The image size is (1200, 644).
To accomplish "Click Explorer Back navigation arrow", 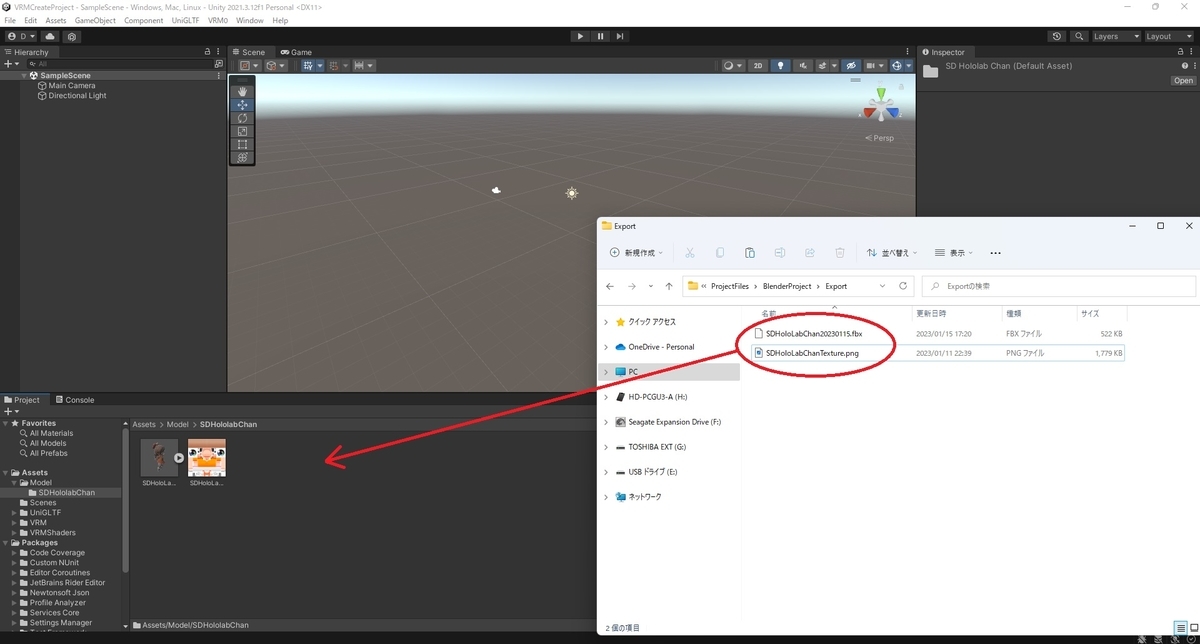I will click(610, 286).
